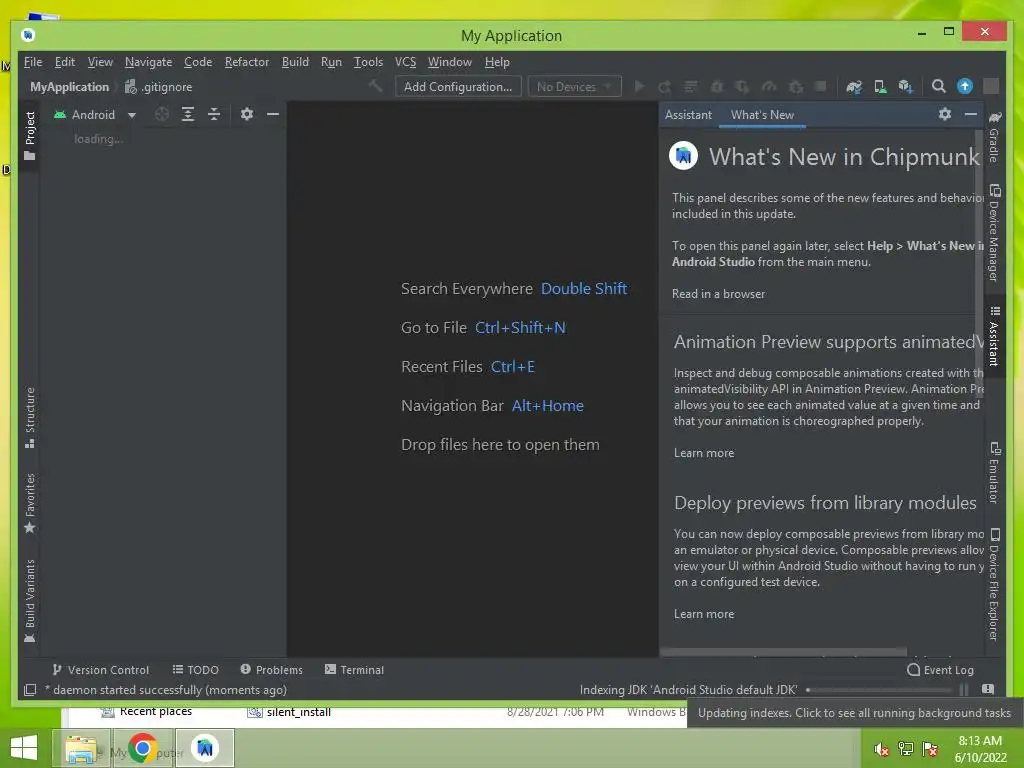Open Device Manager toolbar icon
The image size is (1024, 768).
(880, 86)
